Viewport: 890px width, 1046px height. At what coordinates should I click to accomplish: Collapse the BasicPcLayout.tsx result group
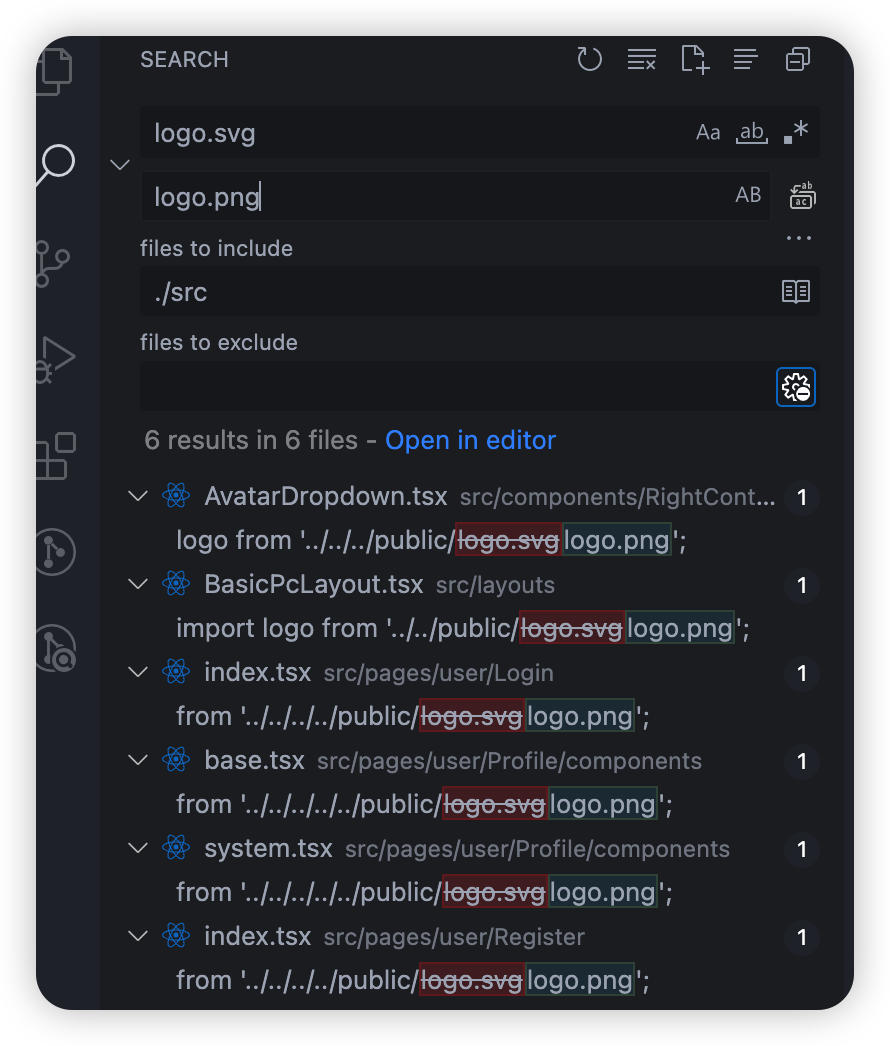click(x=138, y=584)
